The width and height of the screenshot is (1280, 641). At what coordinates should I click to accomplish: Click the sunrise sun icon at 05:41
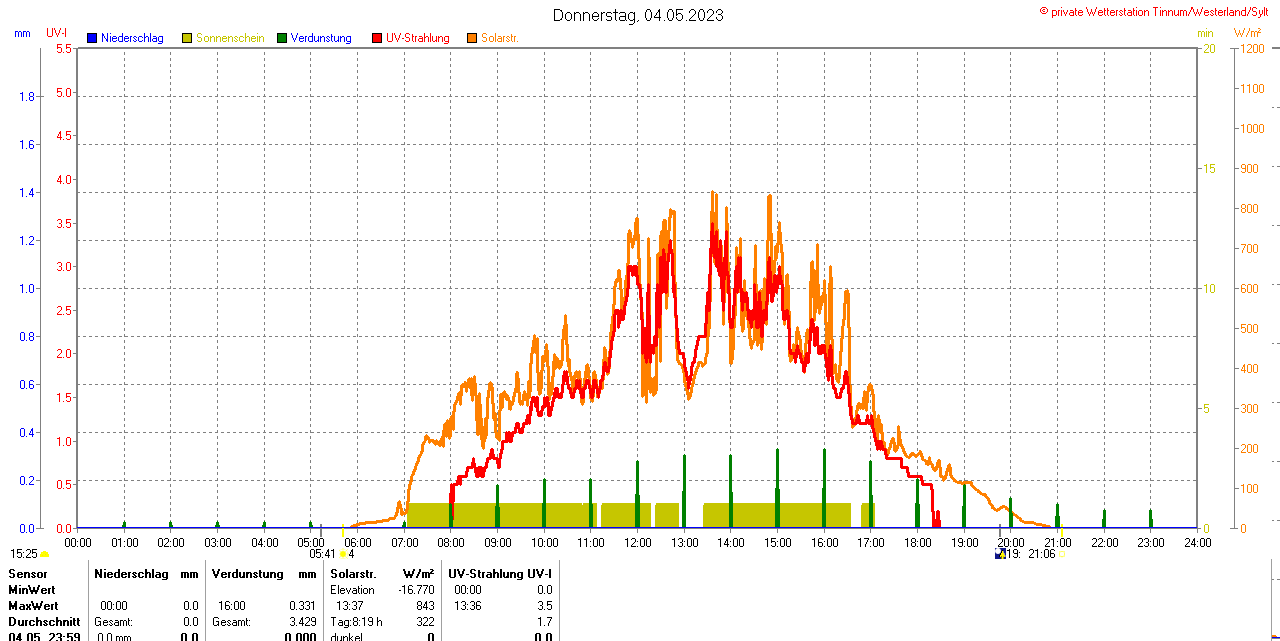pyautogui.click(x=342, y=554)
